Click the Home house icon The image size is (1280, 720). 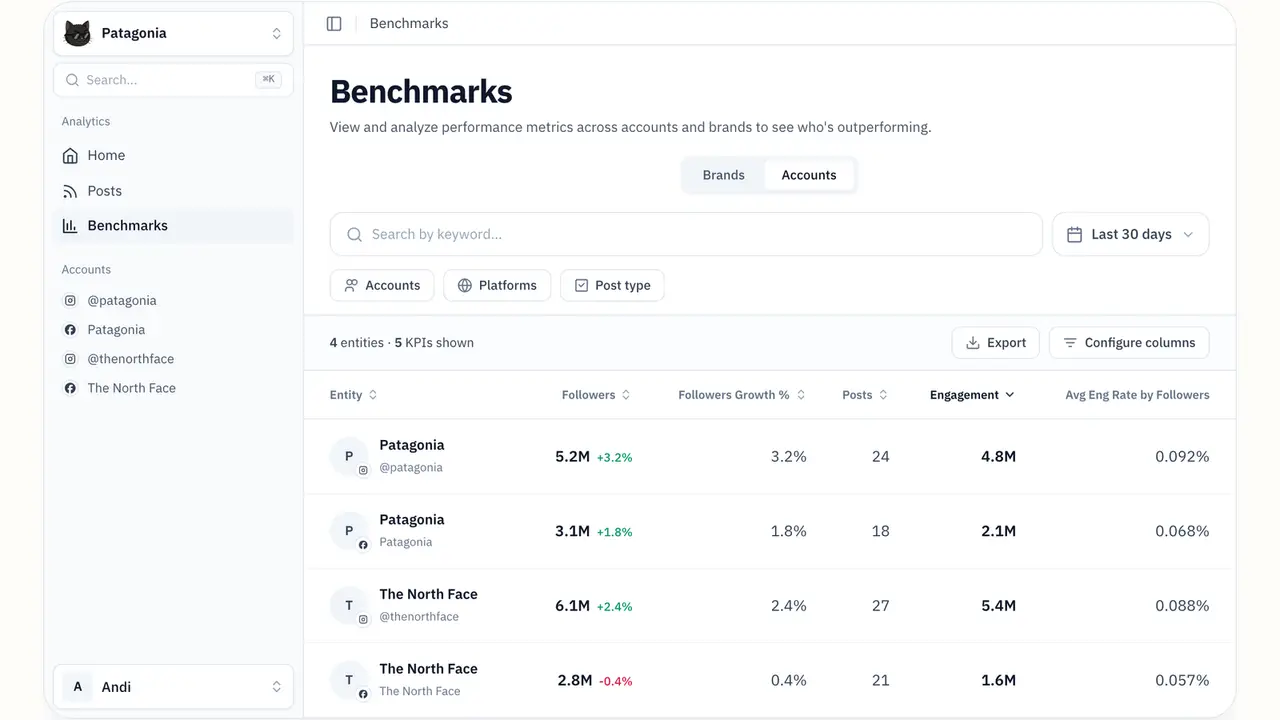[70, 155]
